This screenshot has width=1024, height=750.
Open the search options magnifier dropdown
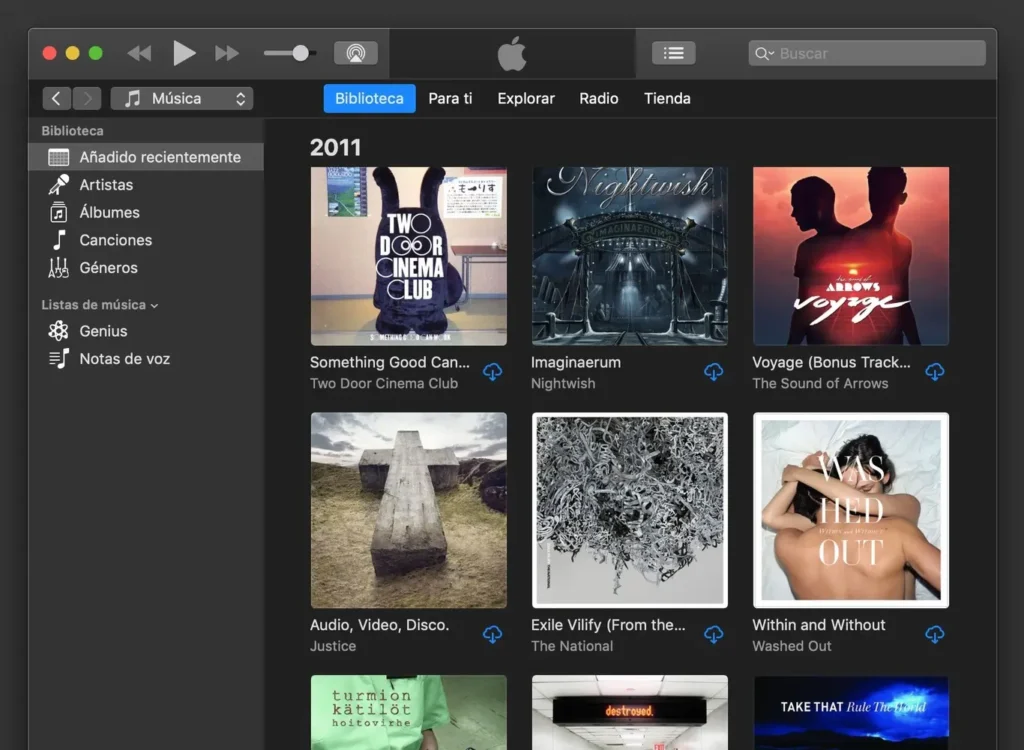point(765,53)
